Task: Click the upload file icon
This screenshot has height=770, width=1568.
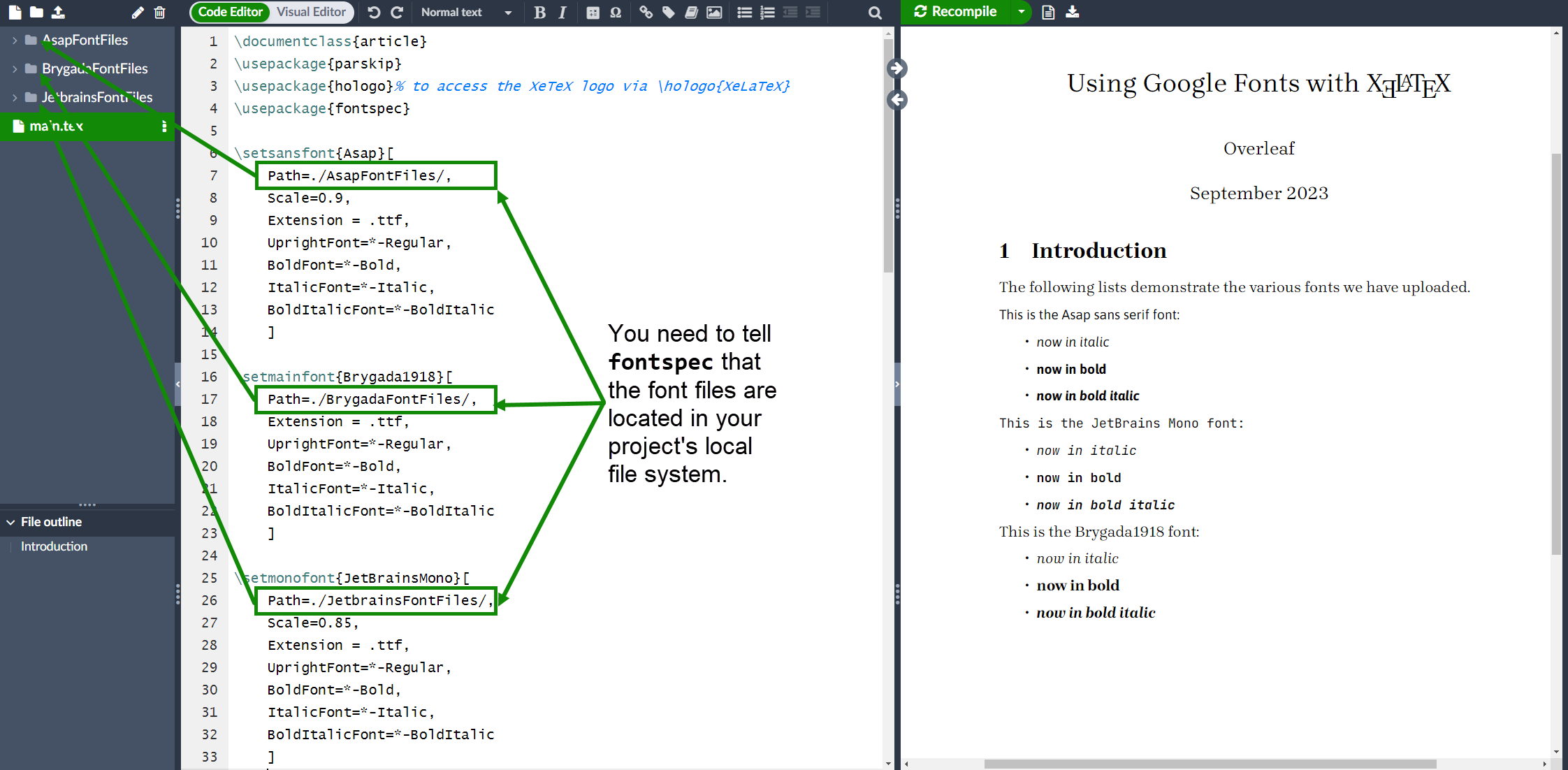Action: pos(58,12)
